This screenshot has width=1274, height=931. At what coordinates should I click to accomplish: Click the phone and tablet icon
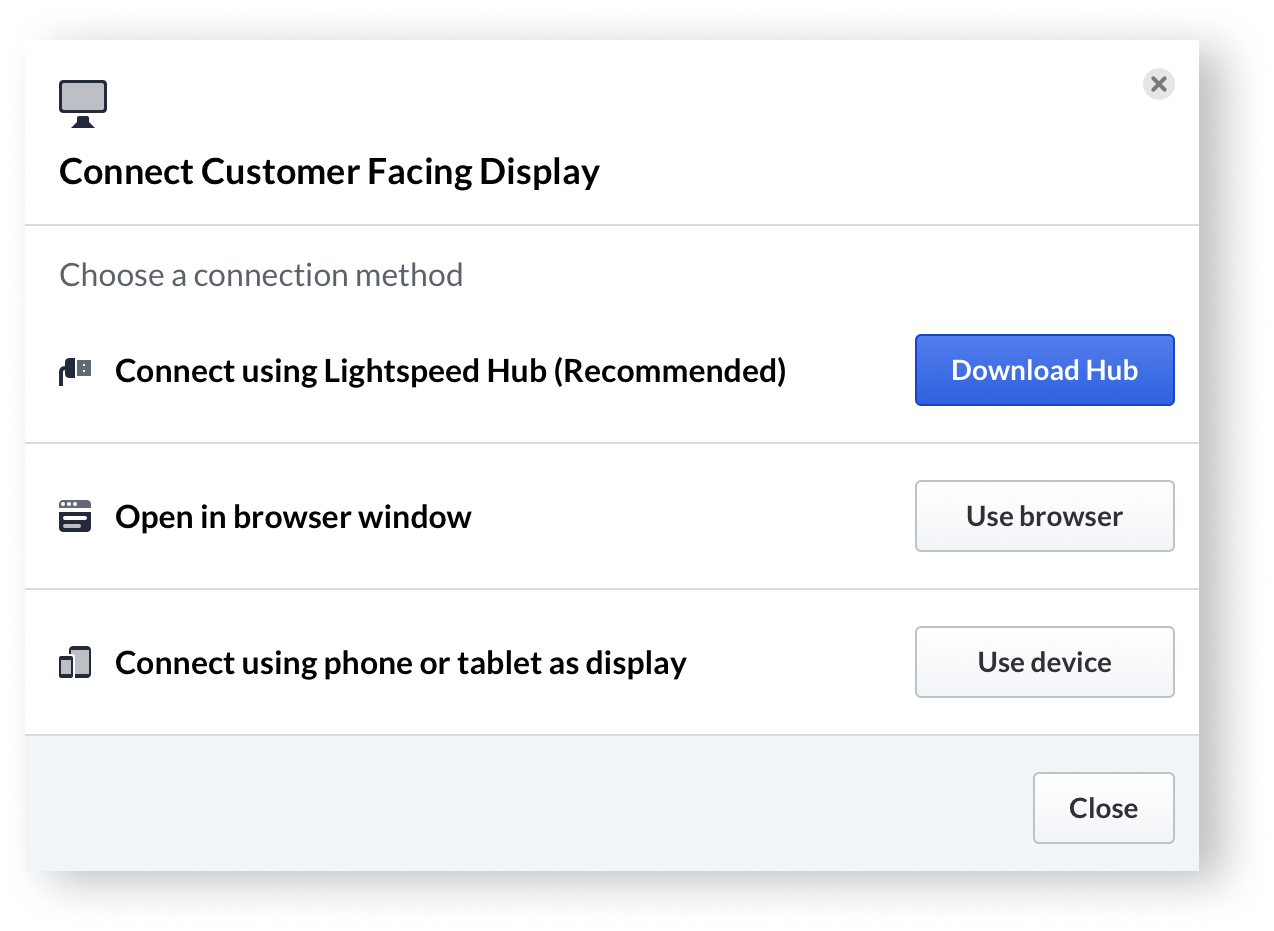tap(75, 663)
